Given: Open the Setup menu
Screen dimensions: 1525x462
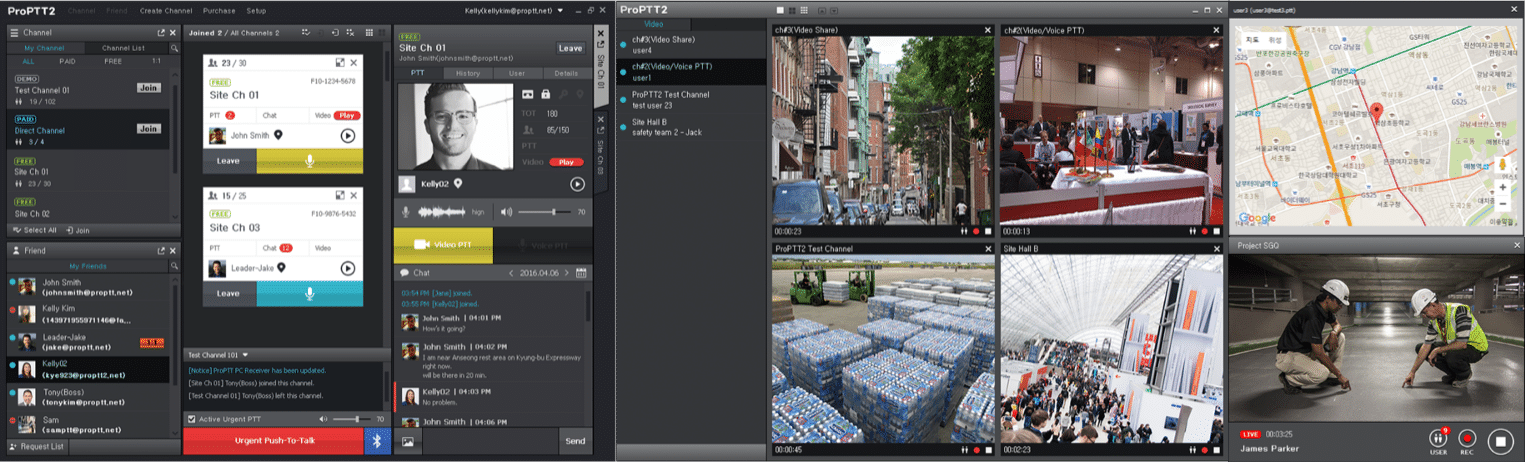Looking at the screenshot, I should coord(256,11).
